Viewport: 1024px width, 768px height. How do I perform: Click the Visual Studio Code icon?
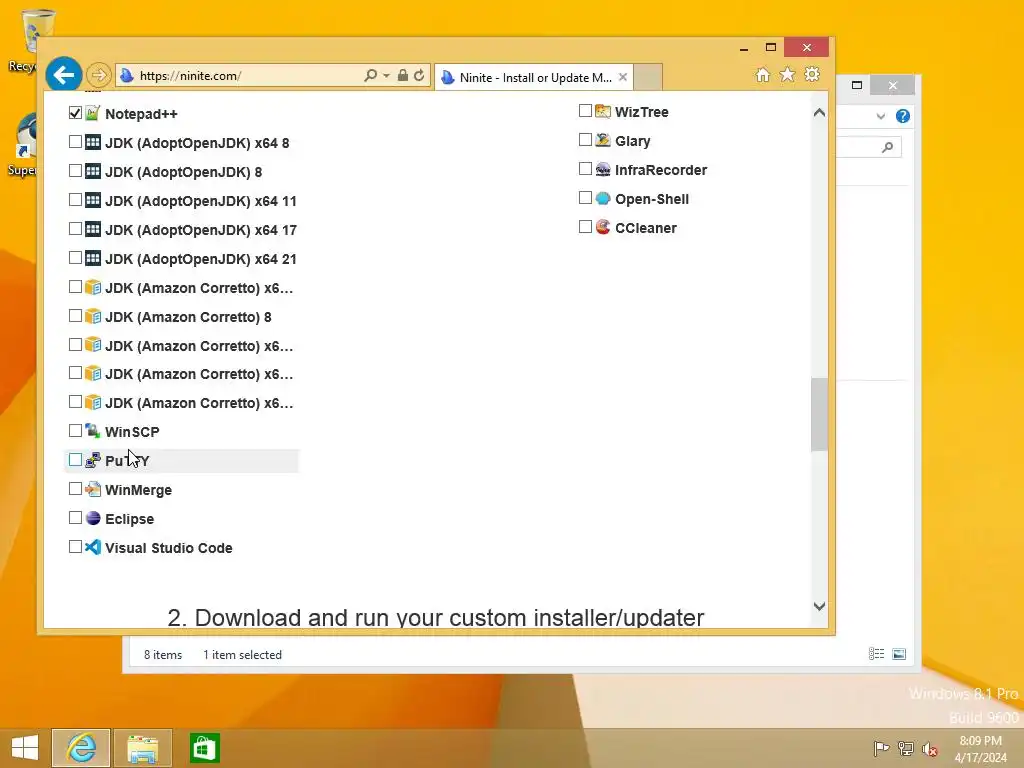[x=93, y=547]
